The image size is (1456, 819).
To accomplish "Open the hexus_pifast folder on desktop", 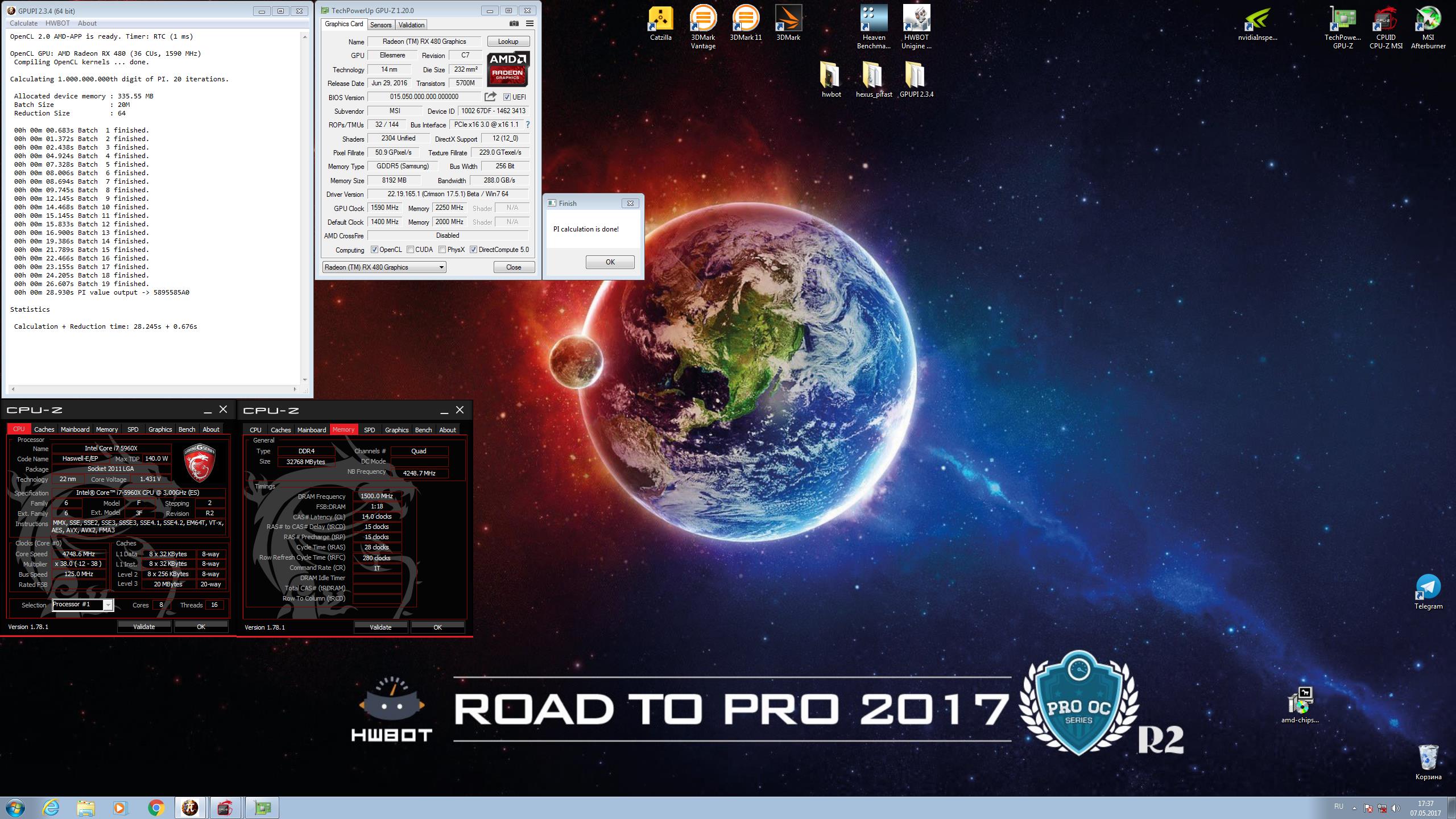I will coord(874,80).
